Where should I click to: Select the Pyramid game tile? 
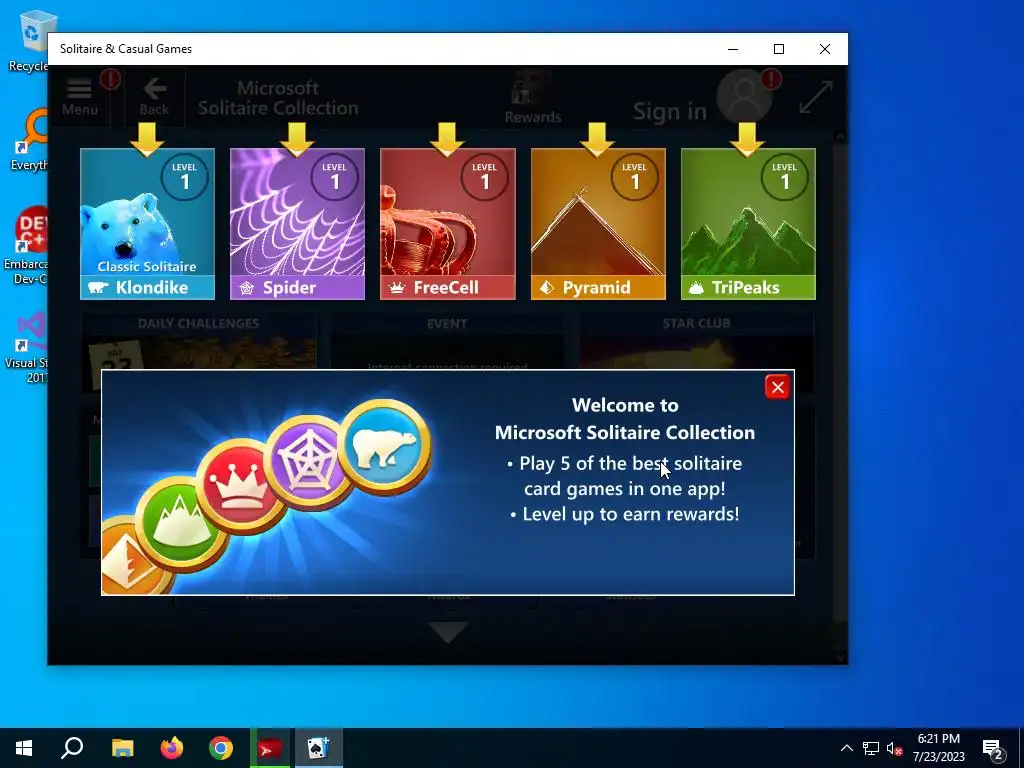pyautogui.click(x=598, y=224)
